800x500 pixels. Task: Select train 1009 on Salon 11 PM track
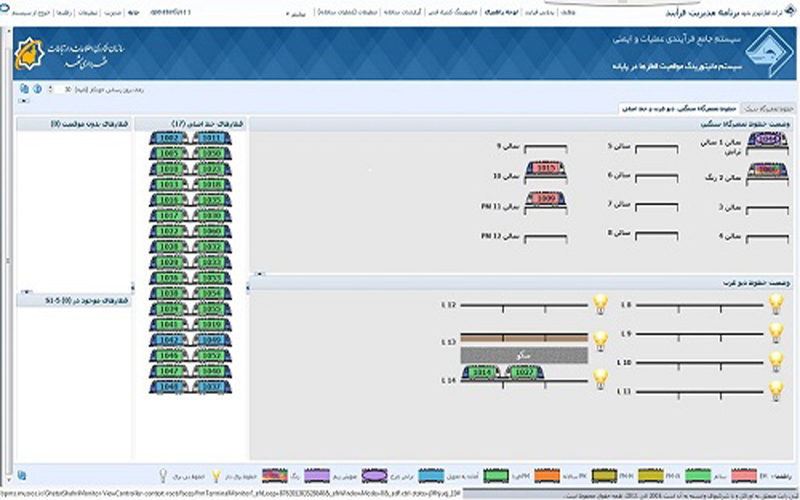[544, 200]
